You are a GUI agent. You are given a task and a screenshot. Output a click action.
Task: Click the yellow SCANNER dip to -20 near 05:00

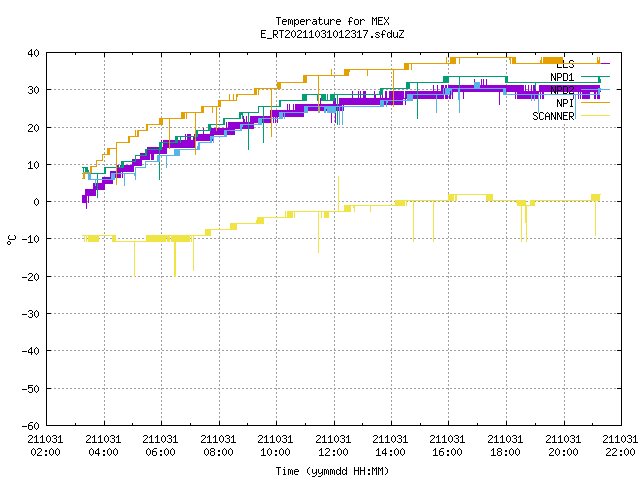[x=134, y=259]
